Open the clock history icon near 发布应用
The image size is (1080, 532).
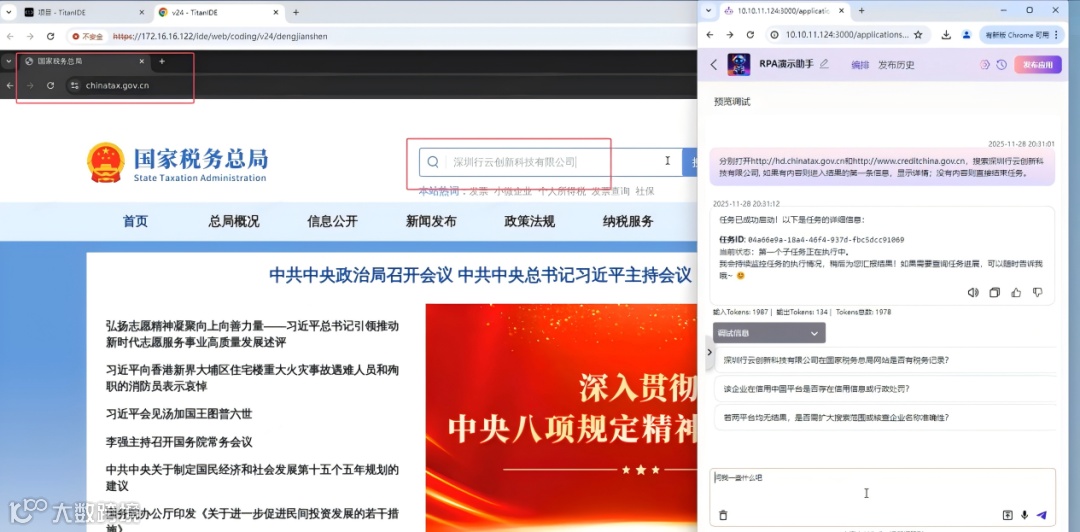click(x=1001, y=64)
